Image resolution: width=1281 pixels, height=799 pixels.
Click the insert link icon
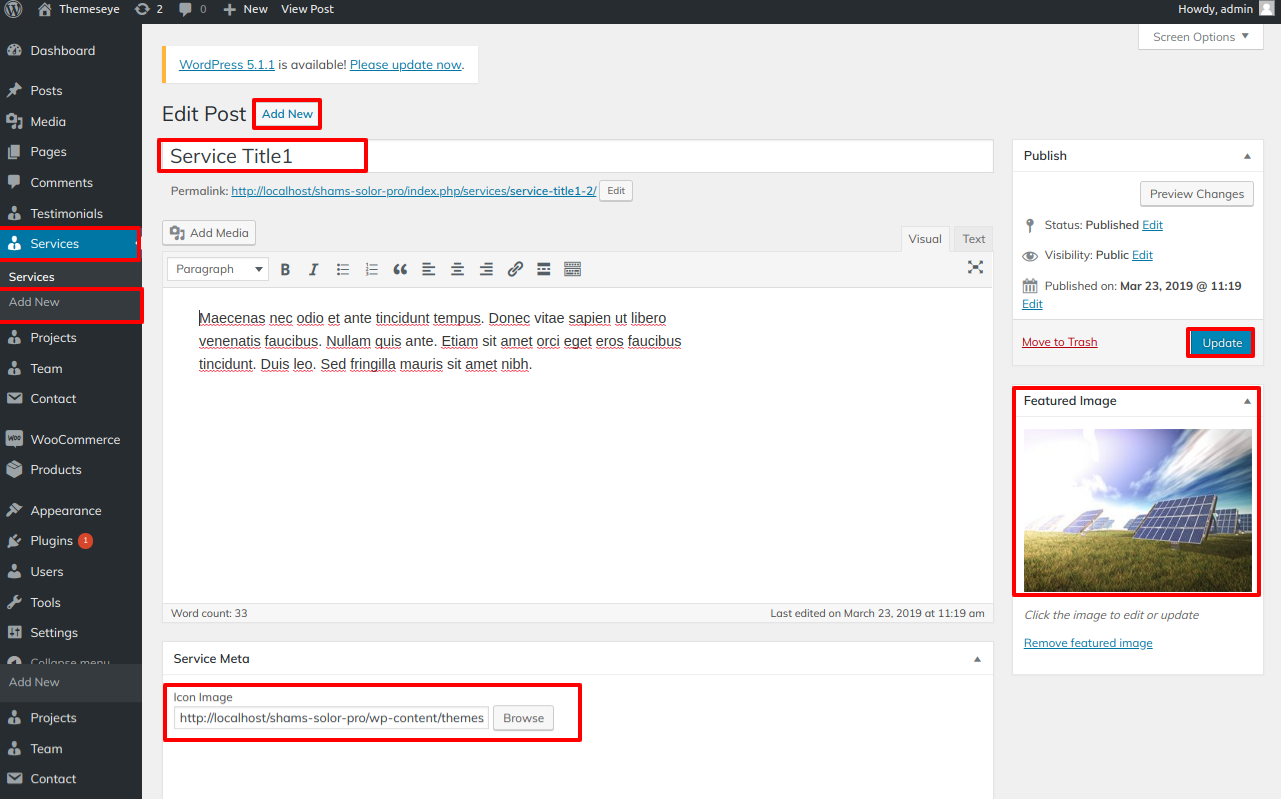coord(515,269)
